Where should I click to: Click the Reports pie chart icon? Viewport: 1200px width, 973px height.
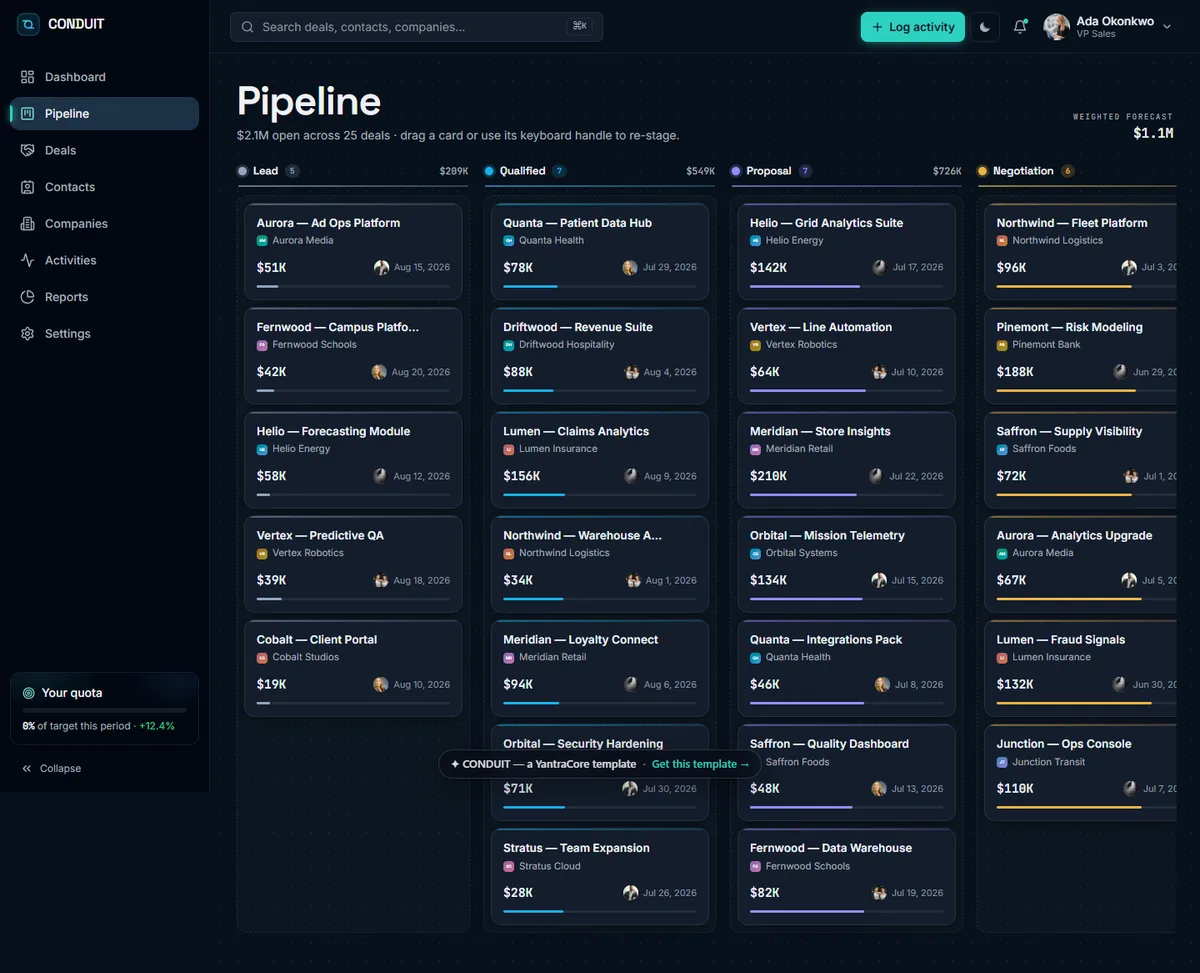click(27, 297)
